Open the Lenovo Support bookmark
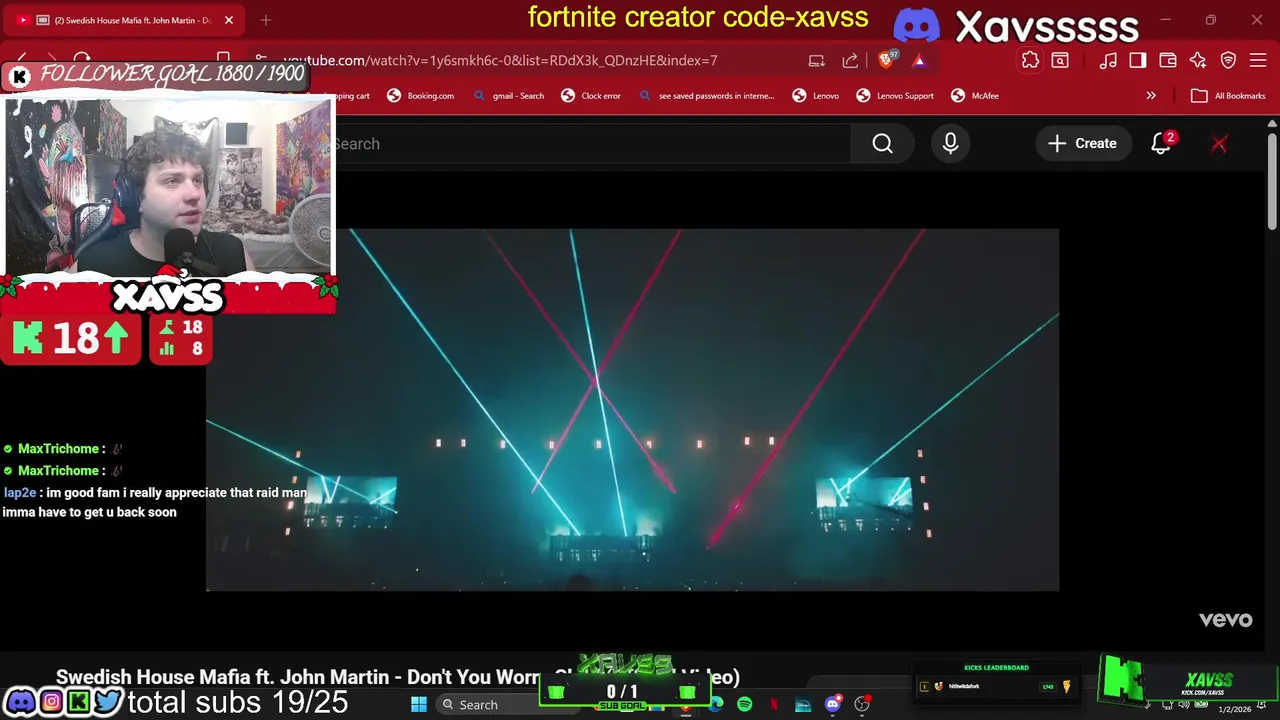 click(x=895, y=96)
